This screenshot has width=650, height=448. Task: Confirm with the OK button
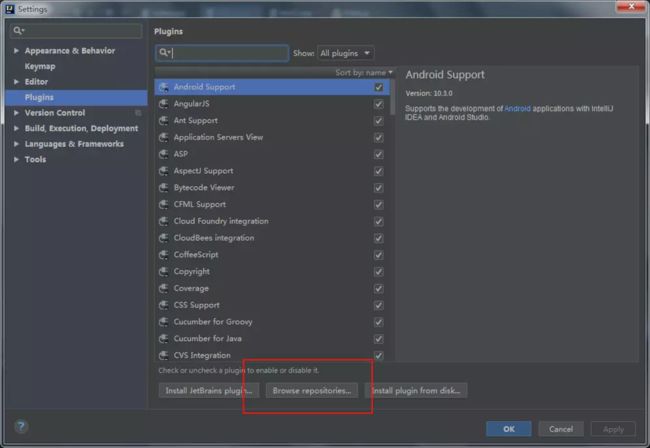click(509, 429)
